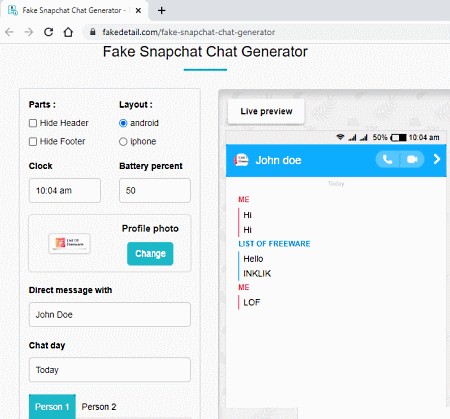Click the right chevron arrow beside video icon
The image size is (450, 419).
437,159
